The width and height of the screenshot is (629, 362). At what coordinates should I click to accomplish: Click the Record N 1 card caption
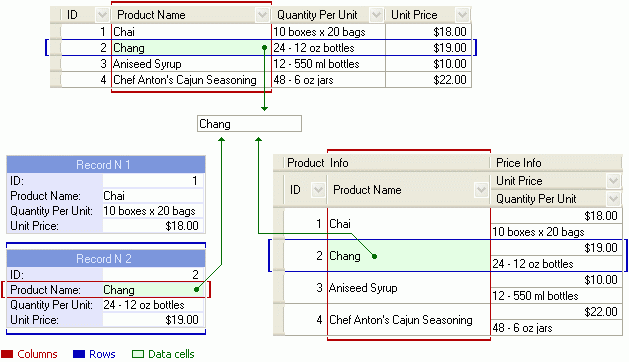106,165
